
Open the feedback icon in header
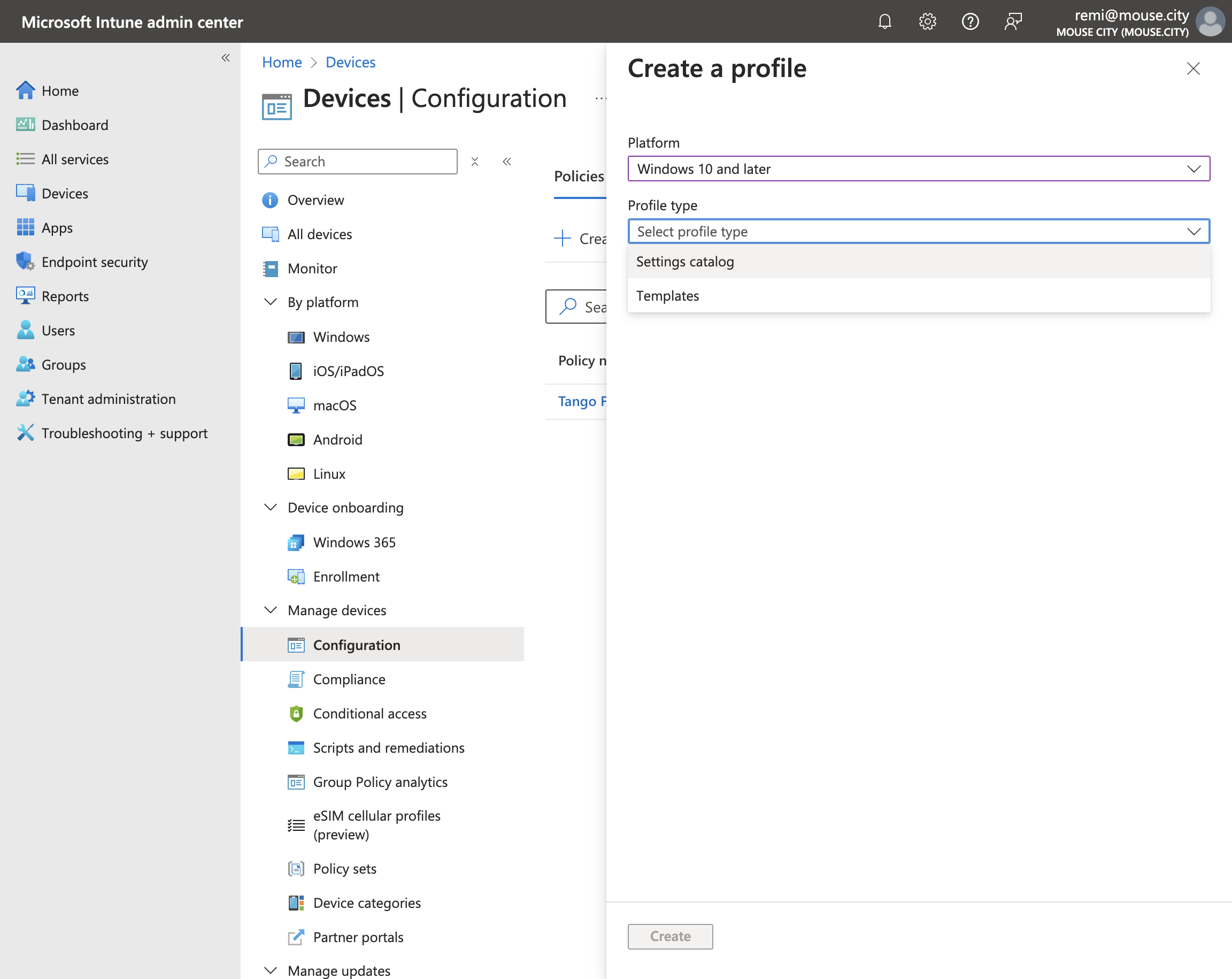point(1013,22)
